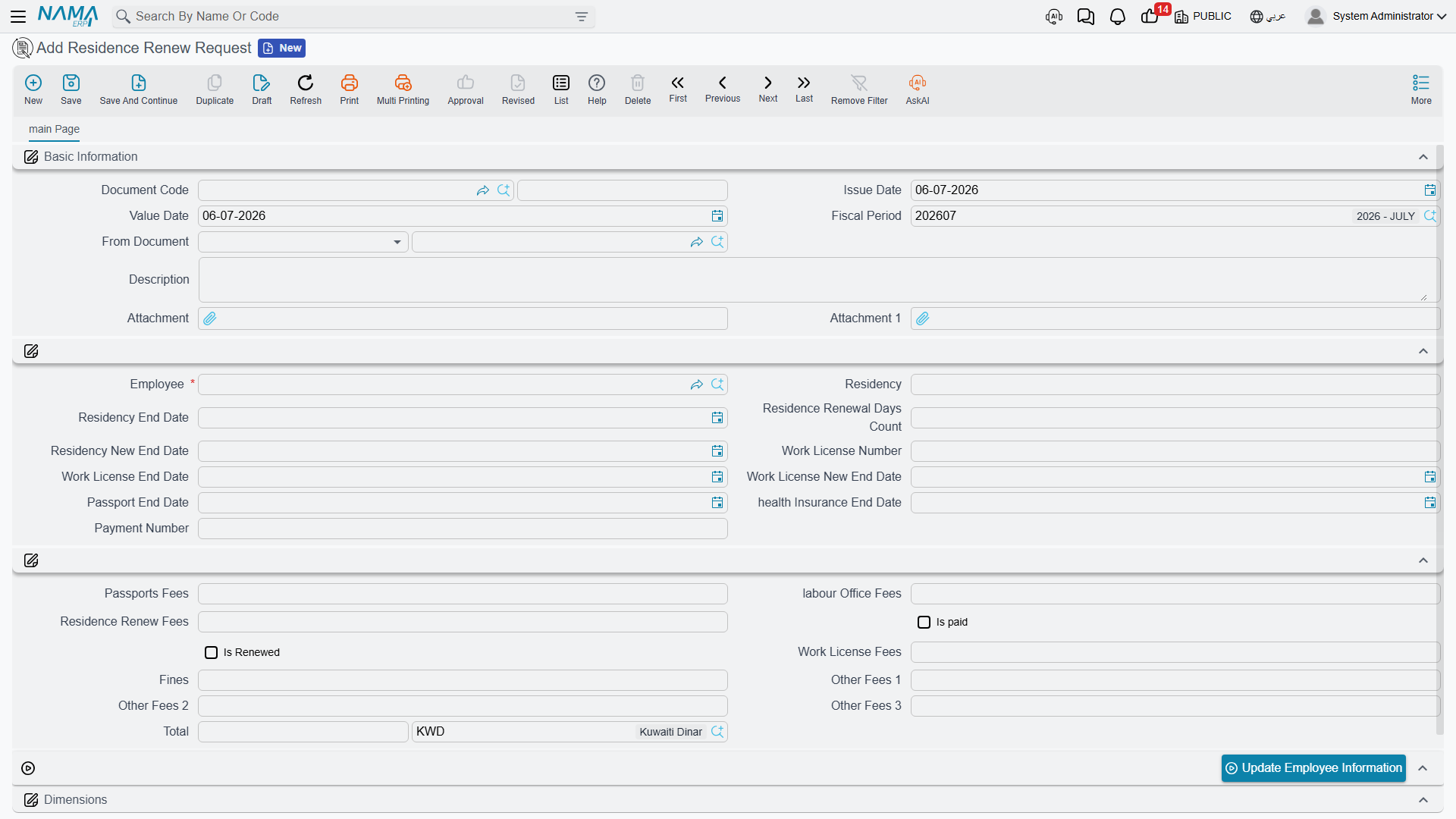
Task: Open the notifications bell
Action: (1118, 17)
